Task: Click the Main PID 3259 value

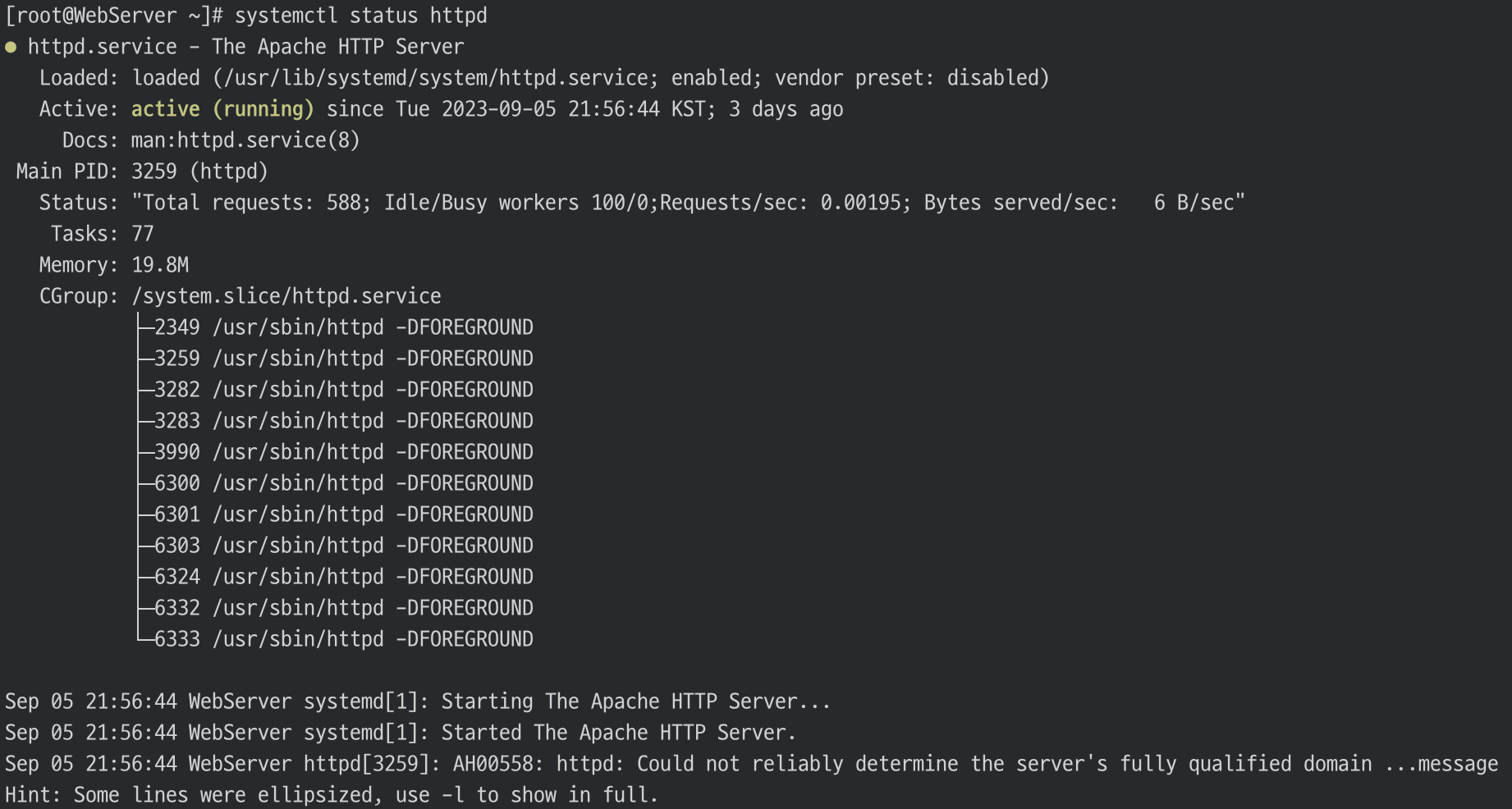Action: pyautogui.click(x=154, y=171)
